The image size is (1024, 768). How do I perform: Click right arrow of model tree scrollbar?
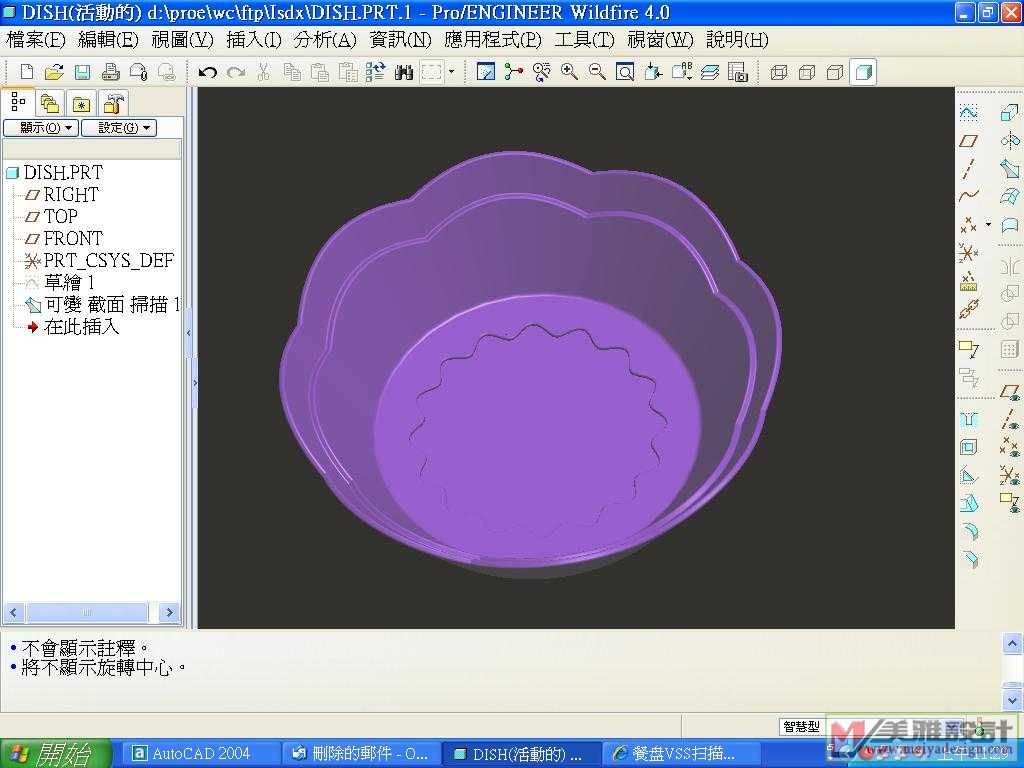click(170, 612)
